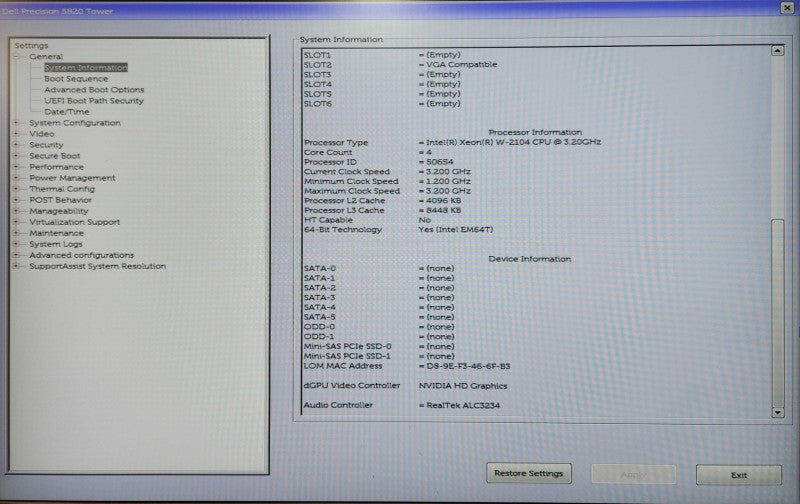Click the vertical scrollbar thumb

pos(778,312)
